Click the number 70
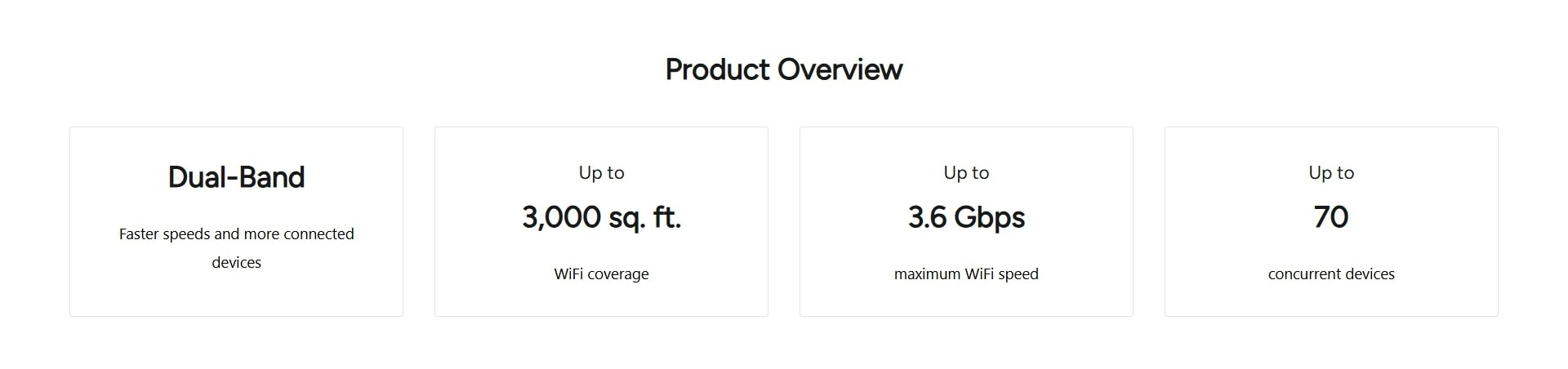Image resolution: width=1568 pixels, height=369 pixels. (x=1331, y=217)
